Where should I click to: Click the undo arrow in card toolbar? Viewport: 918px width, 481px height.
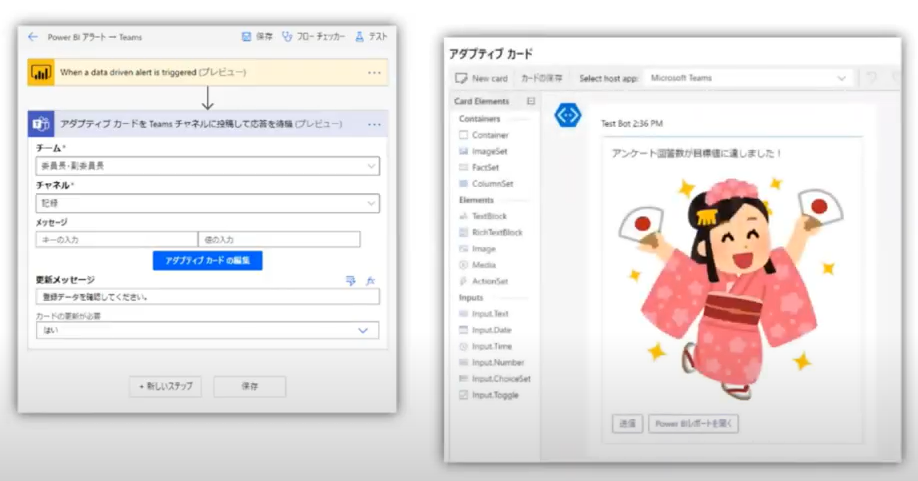(872, 78)
